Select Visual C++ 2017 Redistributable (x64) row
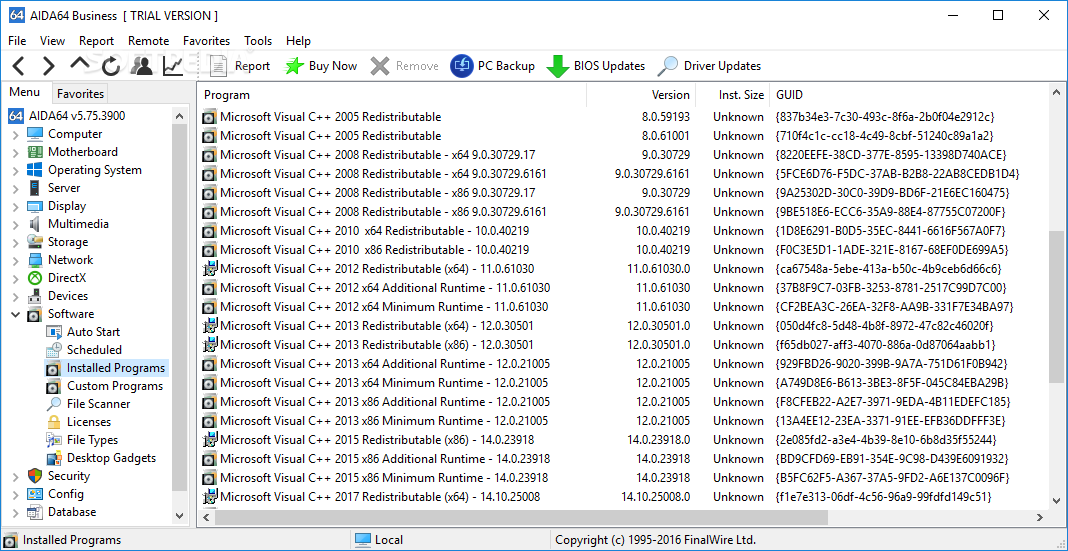 pos(624,497)
